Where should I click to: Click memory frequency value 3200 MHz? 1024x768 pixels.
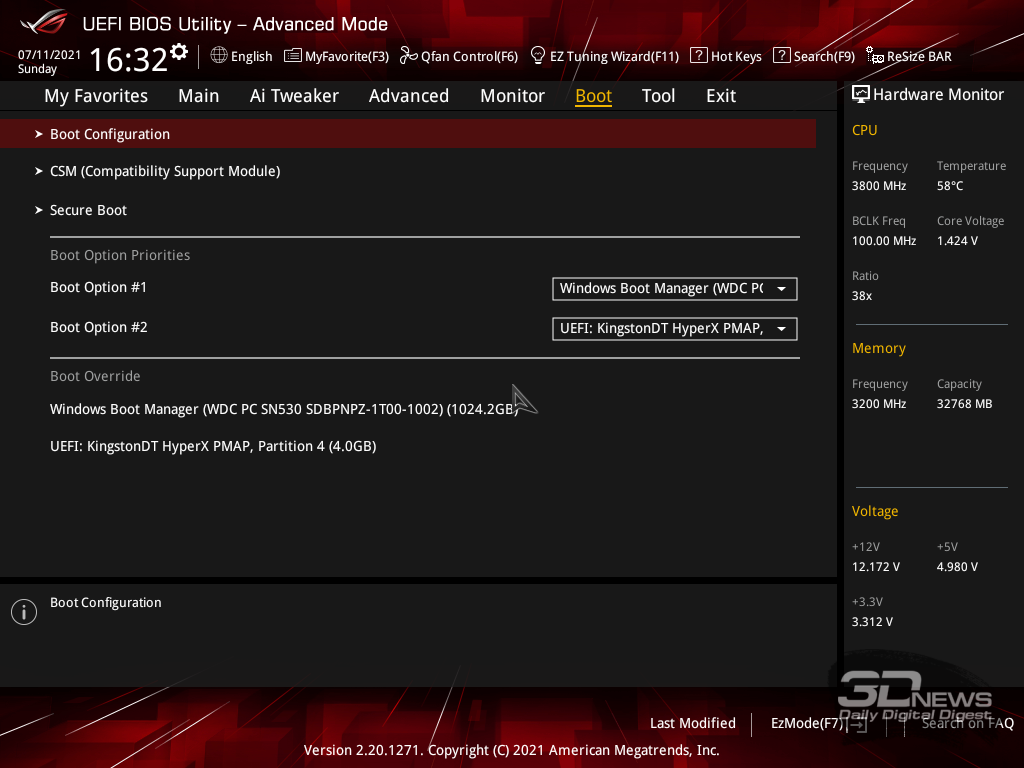(x=879, y=404)
